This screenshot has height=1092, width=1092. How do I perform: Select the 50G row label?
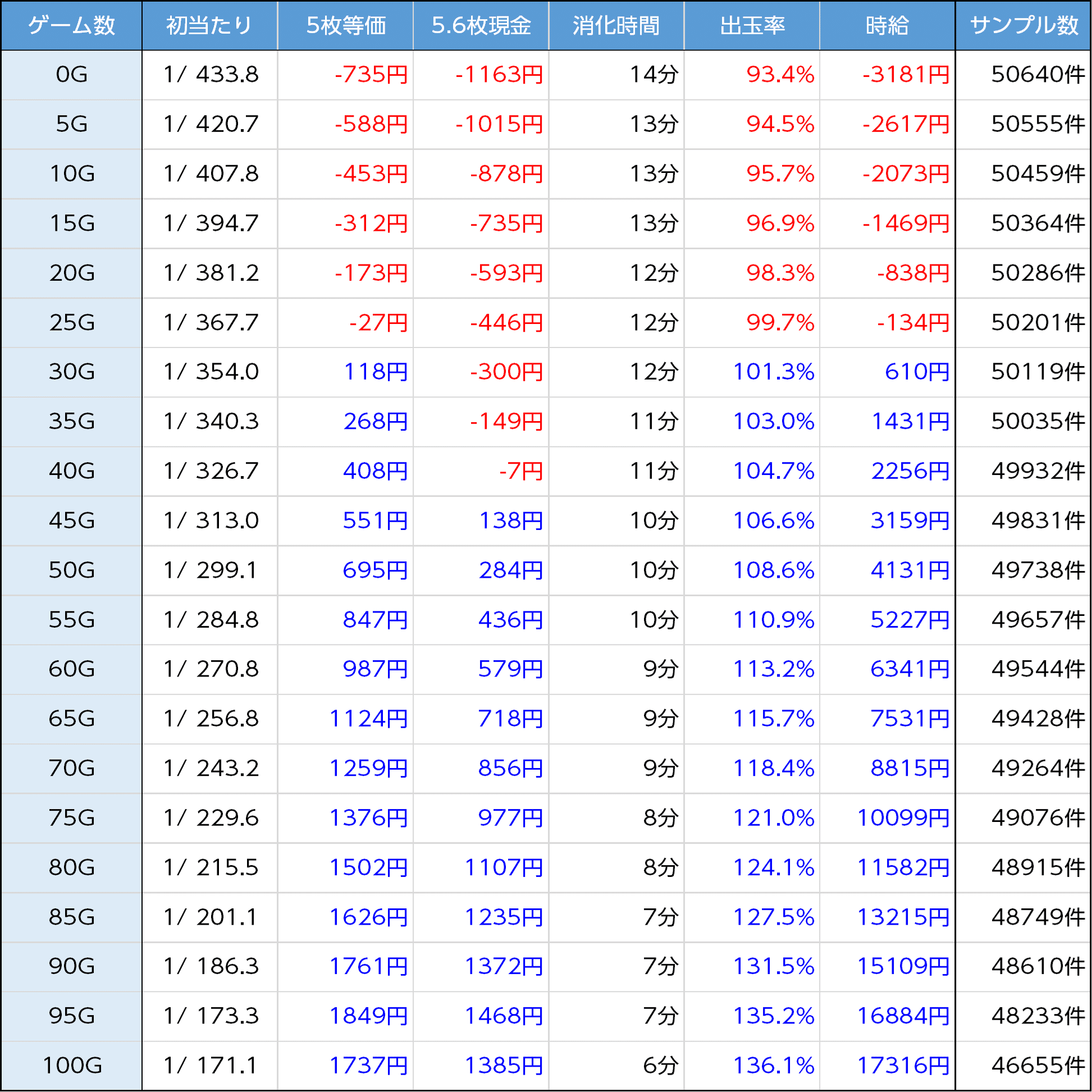pos(71,570)
